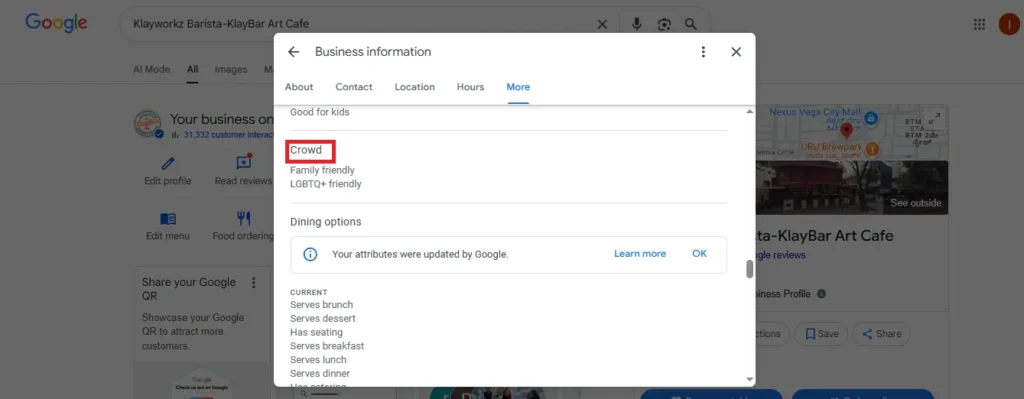Open the three-dot menu in Business information
Viewport: 1024px width, 399px height.
[703, 52]
